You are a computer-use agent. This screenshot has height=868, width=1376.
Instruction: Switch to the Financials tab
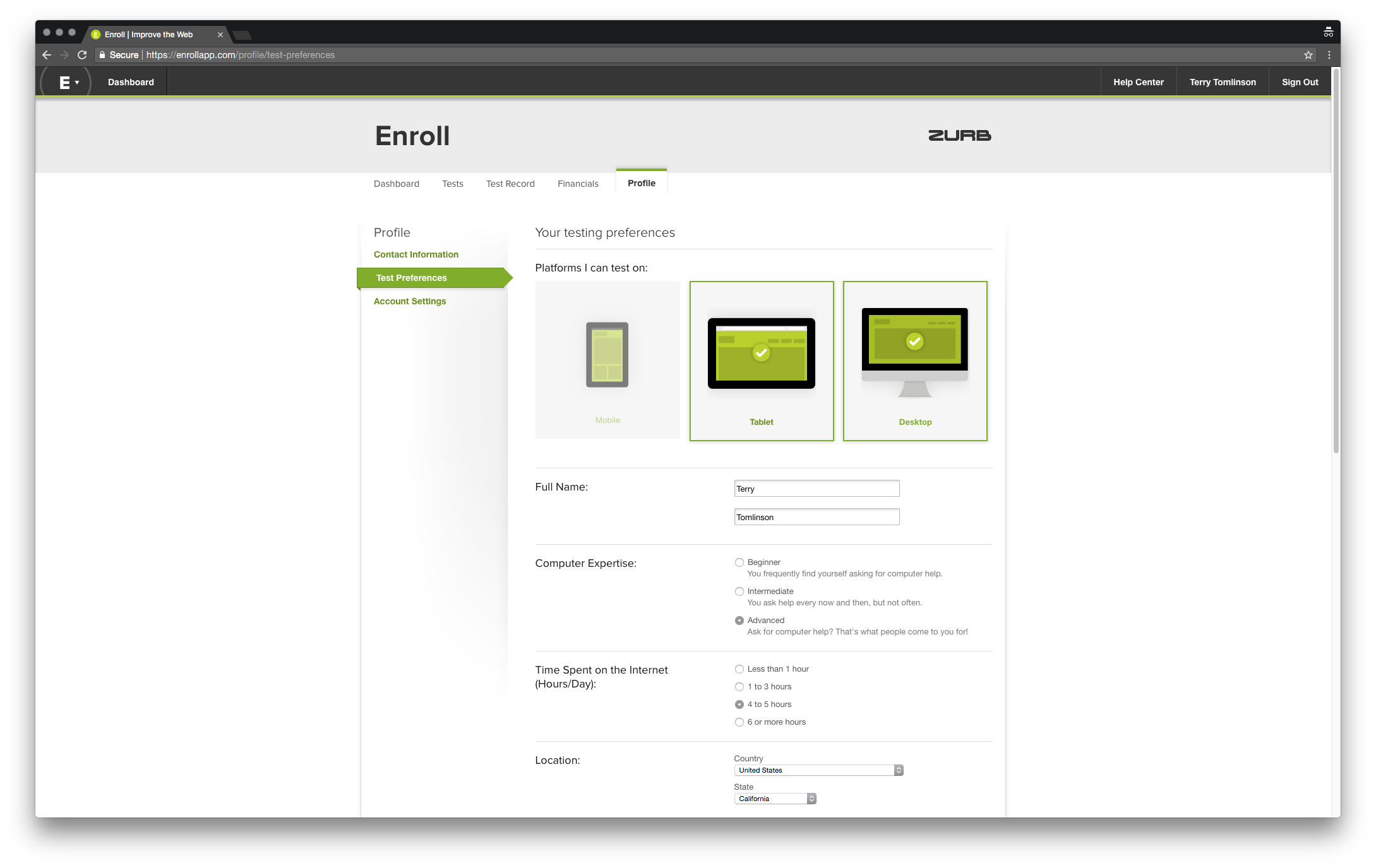coord(578,183)
